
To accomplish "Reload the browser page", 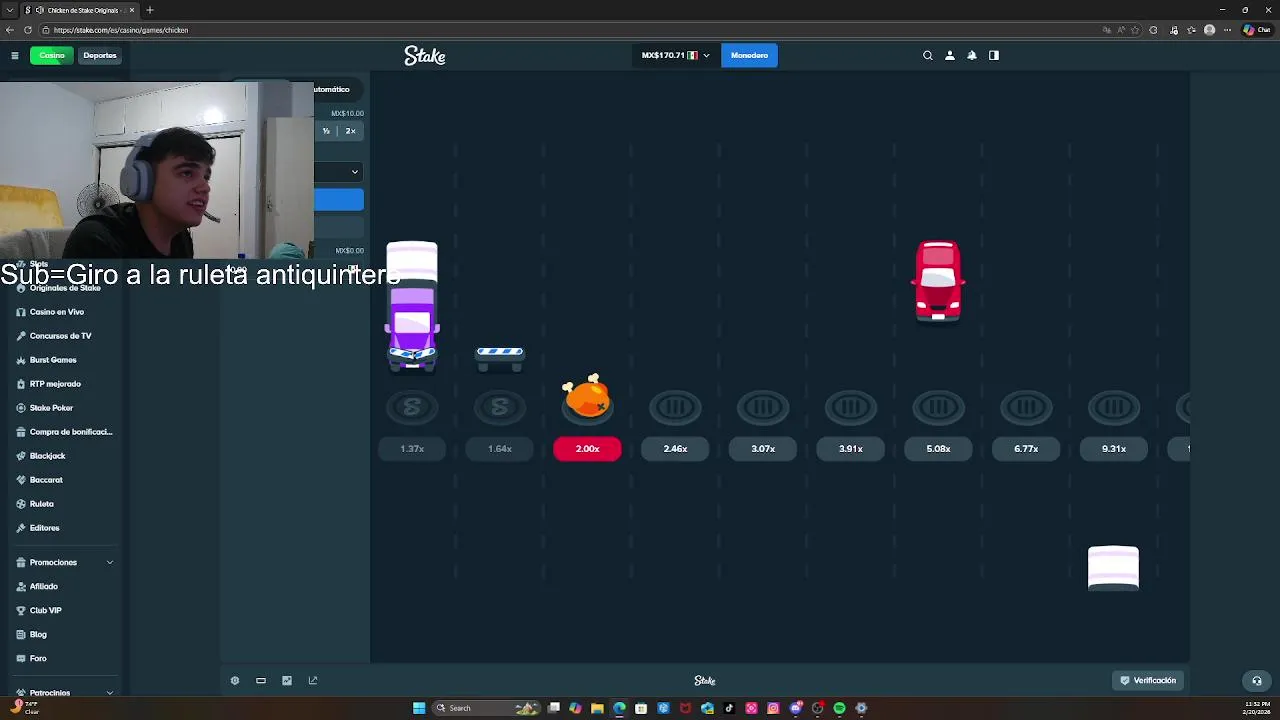I will click(x=28, y=30).
